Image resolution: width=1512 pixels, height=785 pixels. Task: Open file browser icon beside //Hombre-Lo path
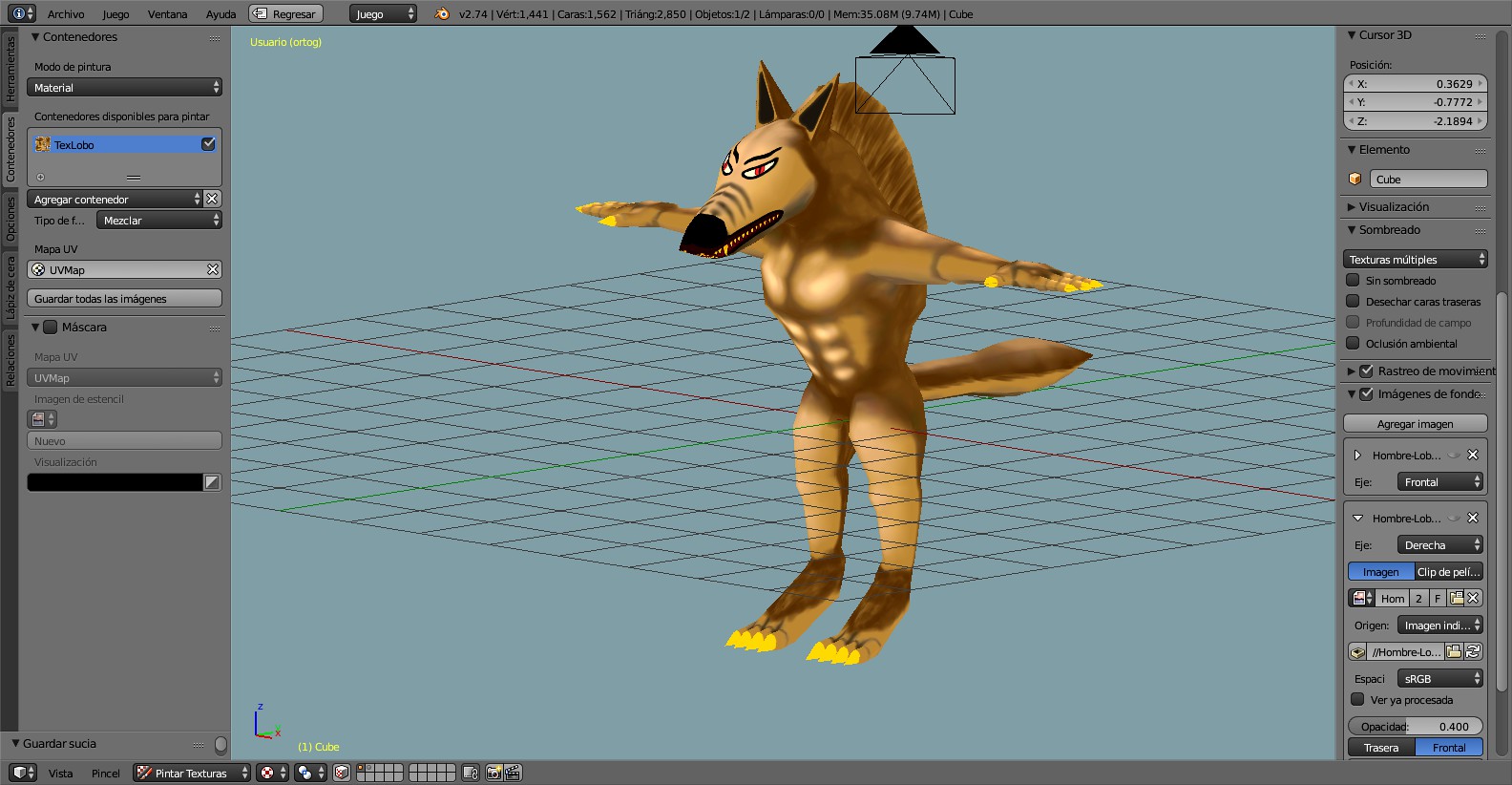pos(1454,651)
